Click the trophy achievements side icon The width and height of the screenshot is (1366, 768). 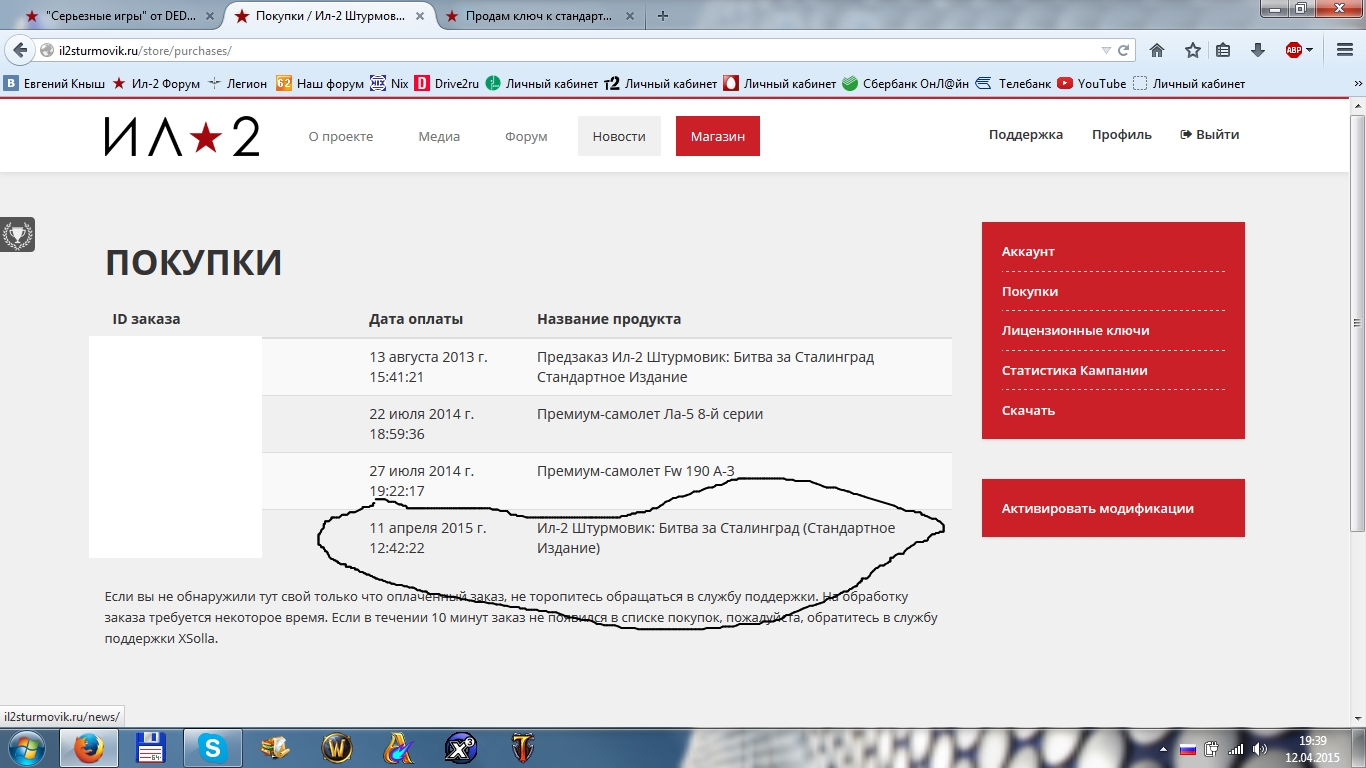click(17, 235)
